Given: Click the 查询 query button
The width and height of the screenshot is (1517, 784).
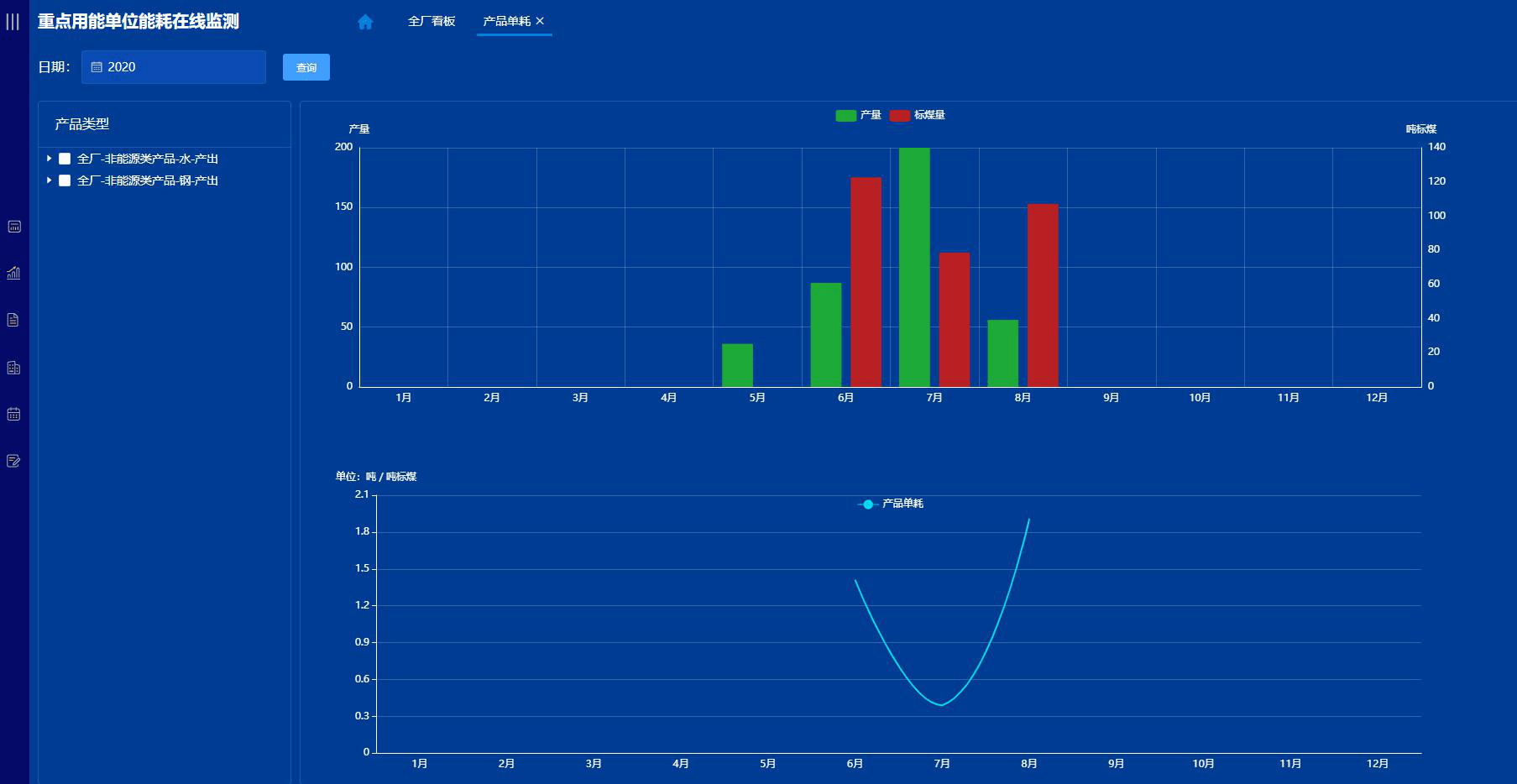Looking at the screenshot, I should coord(306,67).
